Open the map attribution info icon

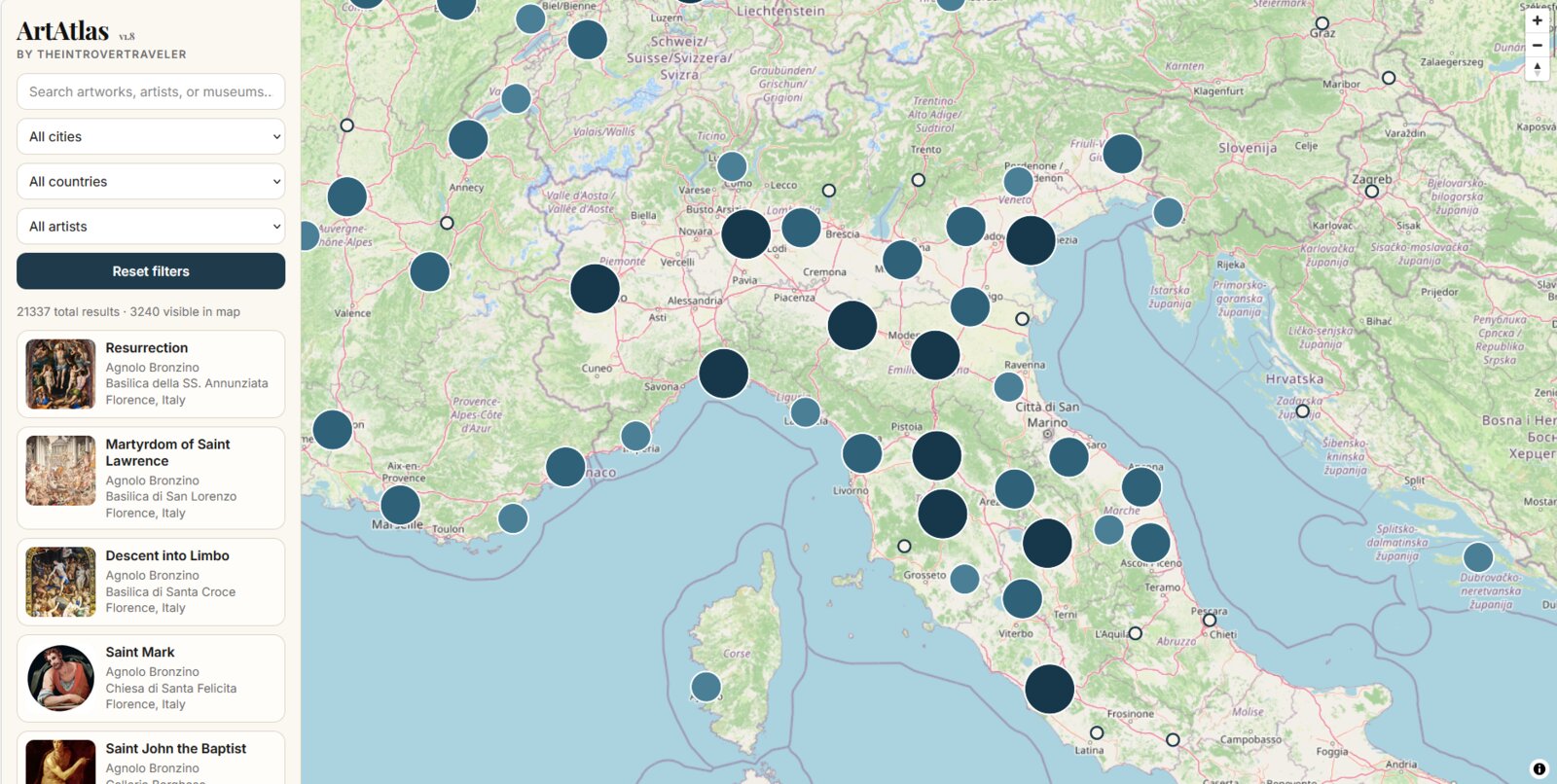(x=1539, y=768)
